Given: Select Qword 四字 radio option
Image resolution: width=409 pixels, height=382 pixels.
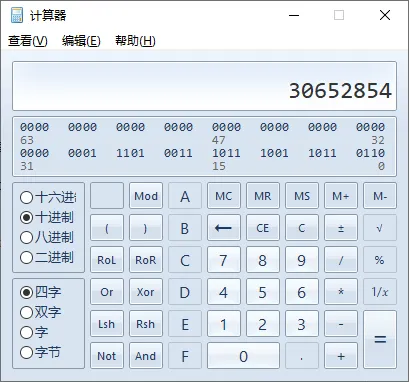Looking at the screenshot, I should pyautogui.click(x=41, y=292).
